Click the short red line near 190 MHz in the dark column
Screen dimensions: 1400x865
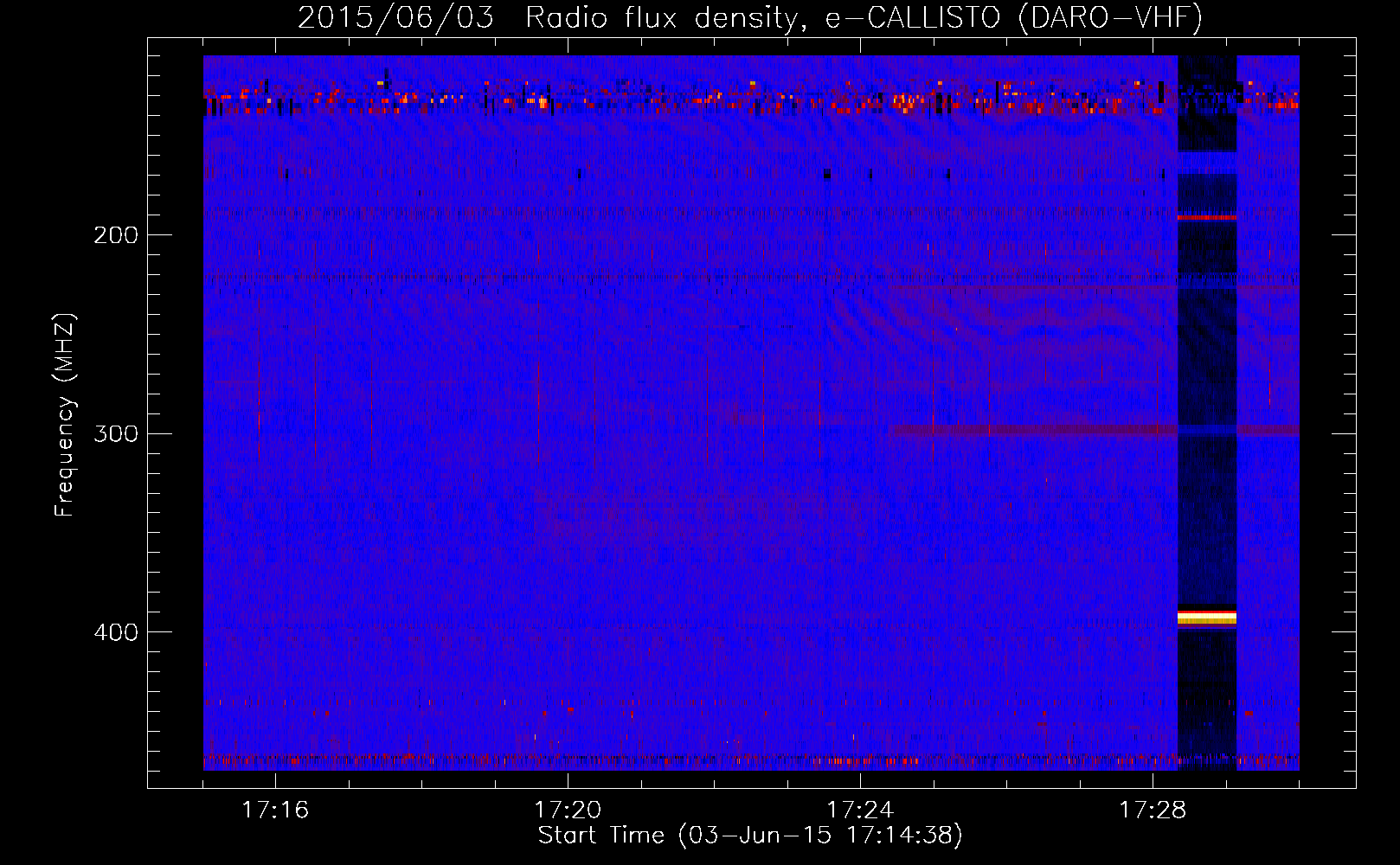point(1207,218)
